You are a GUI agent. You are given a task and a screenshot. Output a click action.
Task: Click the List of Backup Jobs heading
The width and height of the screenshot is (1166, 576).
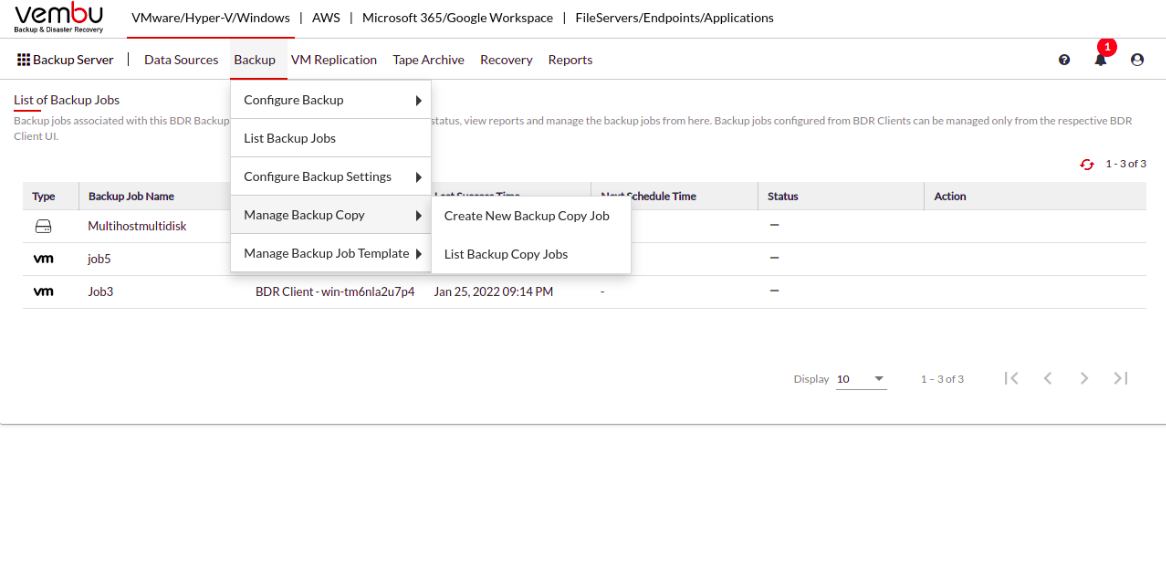pos(67,100)
